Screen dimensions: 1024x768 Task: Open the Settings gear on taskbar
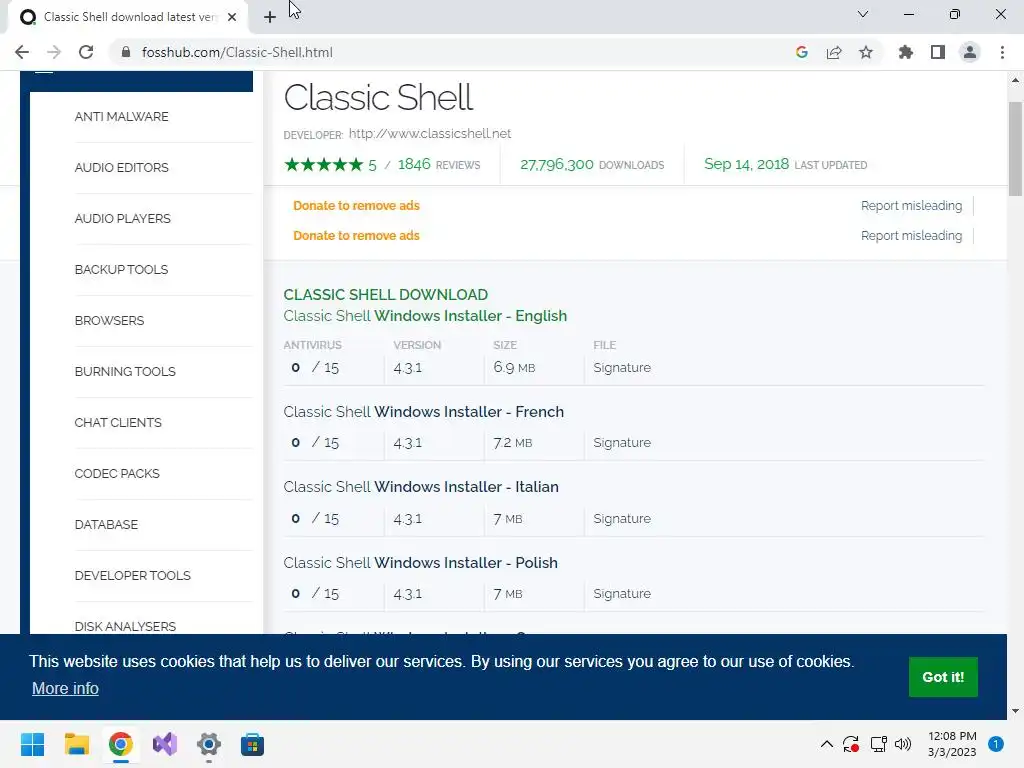(x=209, y=744)
